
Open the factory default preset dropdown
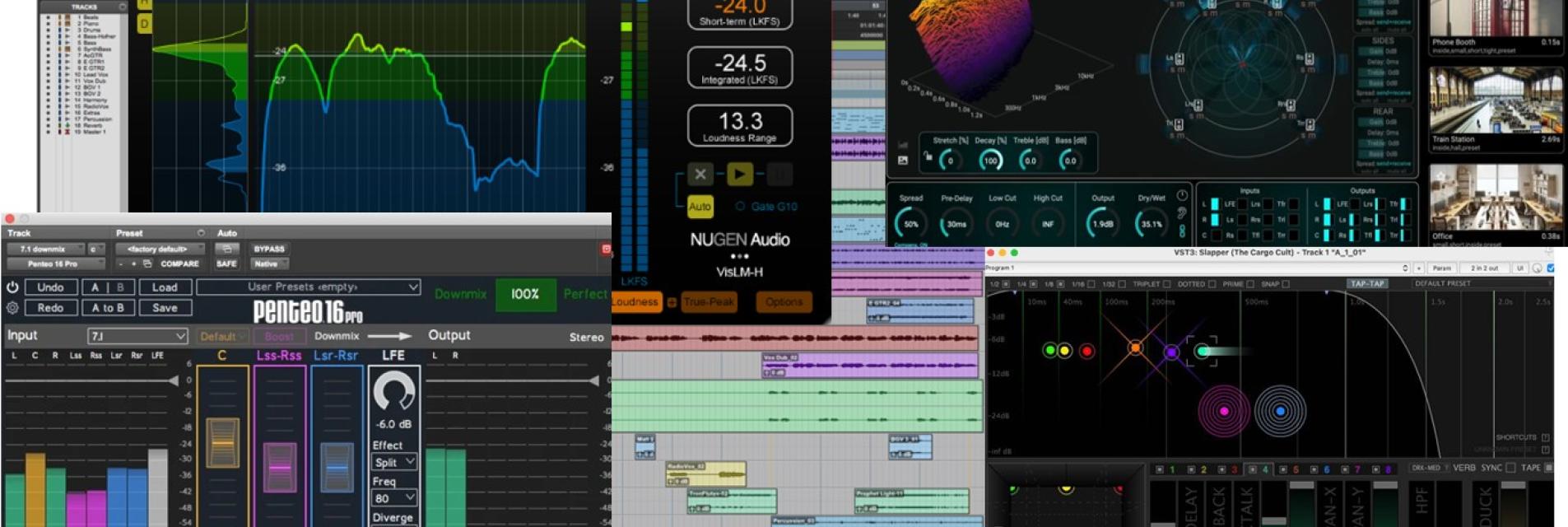point(162,249)
